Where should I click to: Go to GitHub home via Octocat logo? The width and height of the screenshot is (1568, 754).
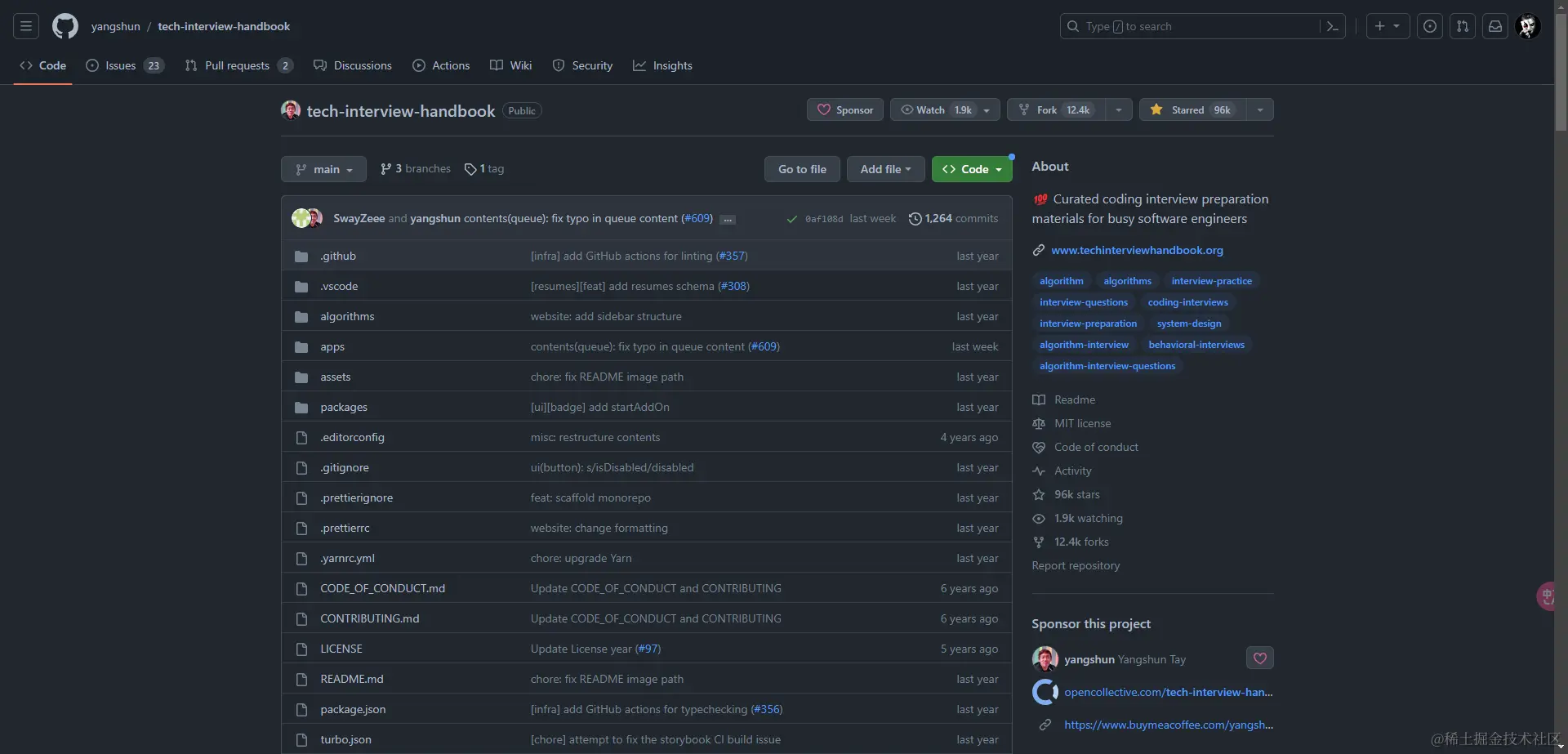click(x=65, y=26)
